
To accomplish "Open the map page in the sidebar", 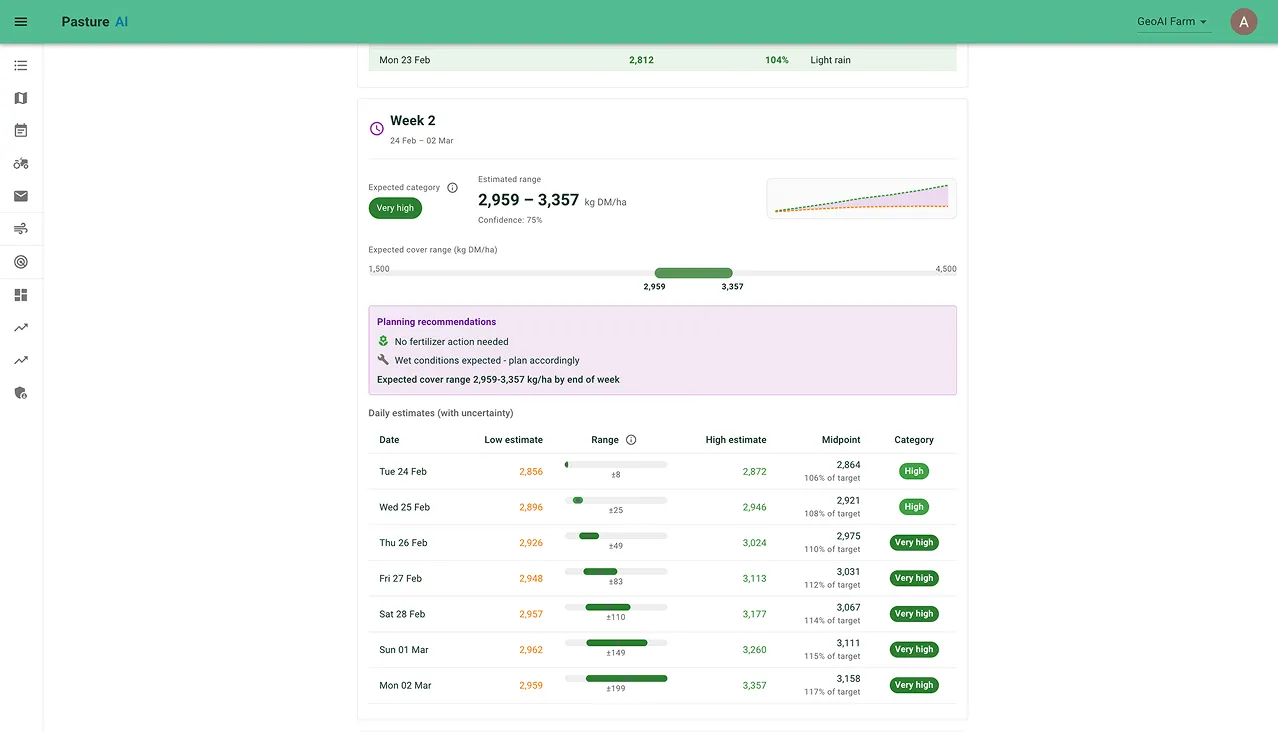I will 21,98.
